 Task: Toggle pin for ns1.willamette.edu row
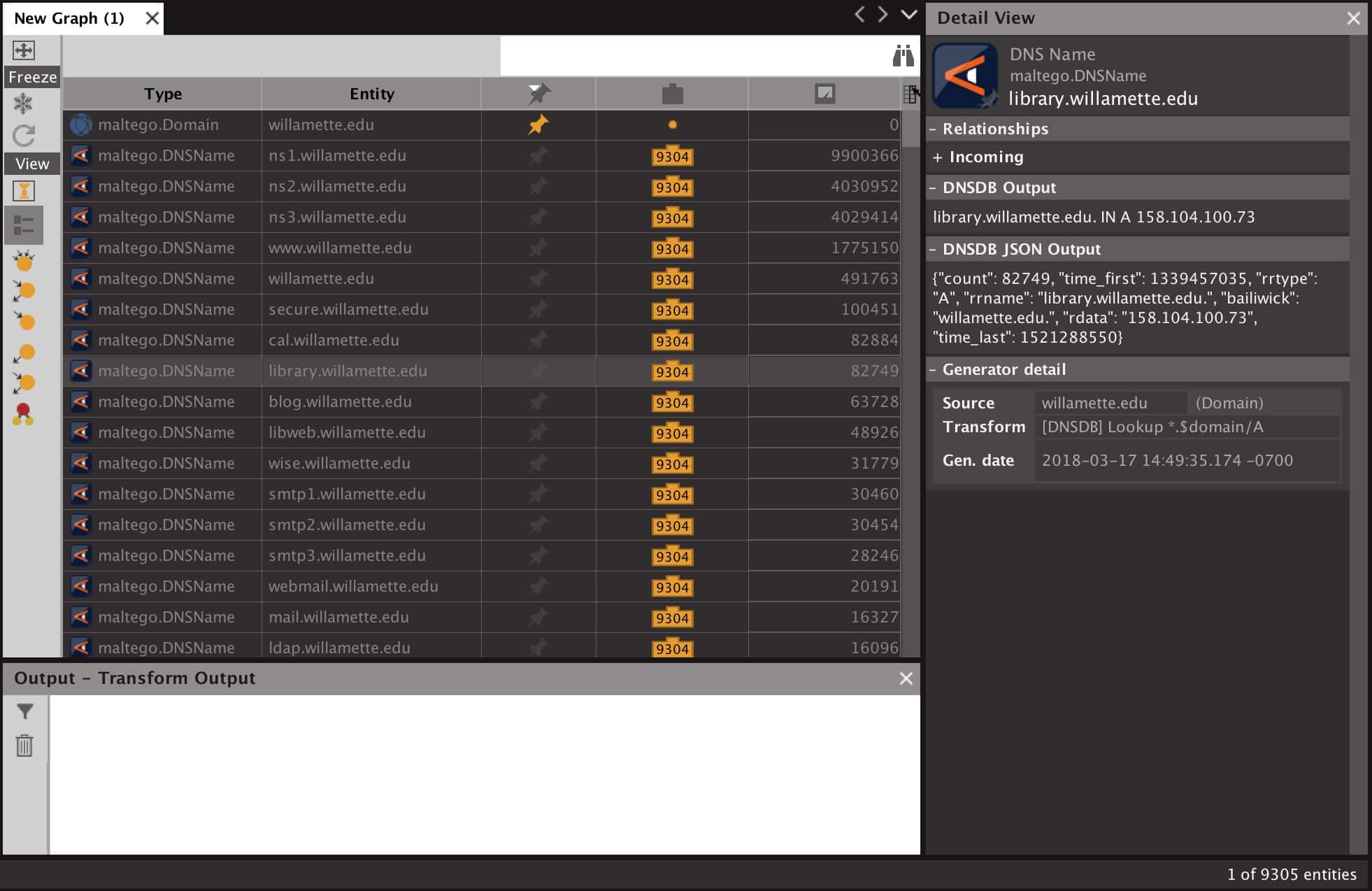click(x=538, y=155)
